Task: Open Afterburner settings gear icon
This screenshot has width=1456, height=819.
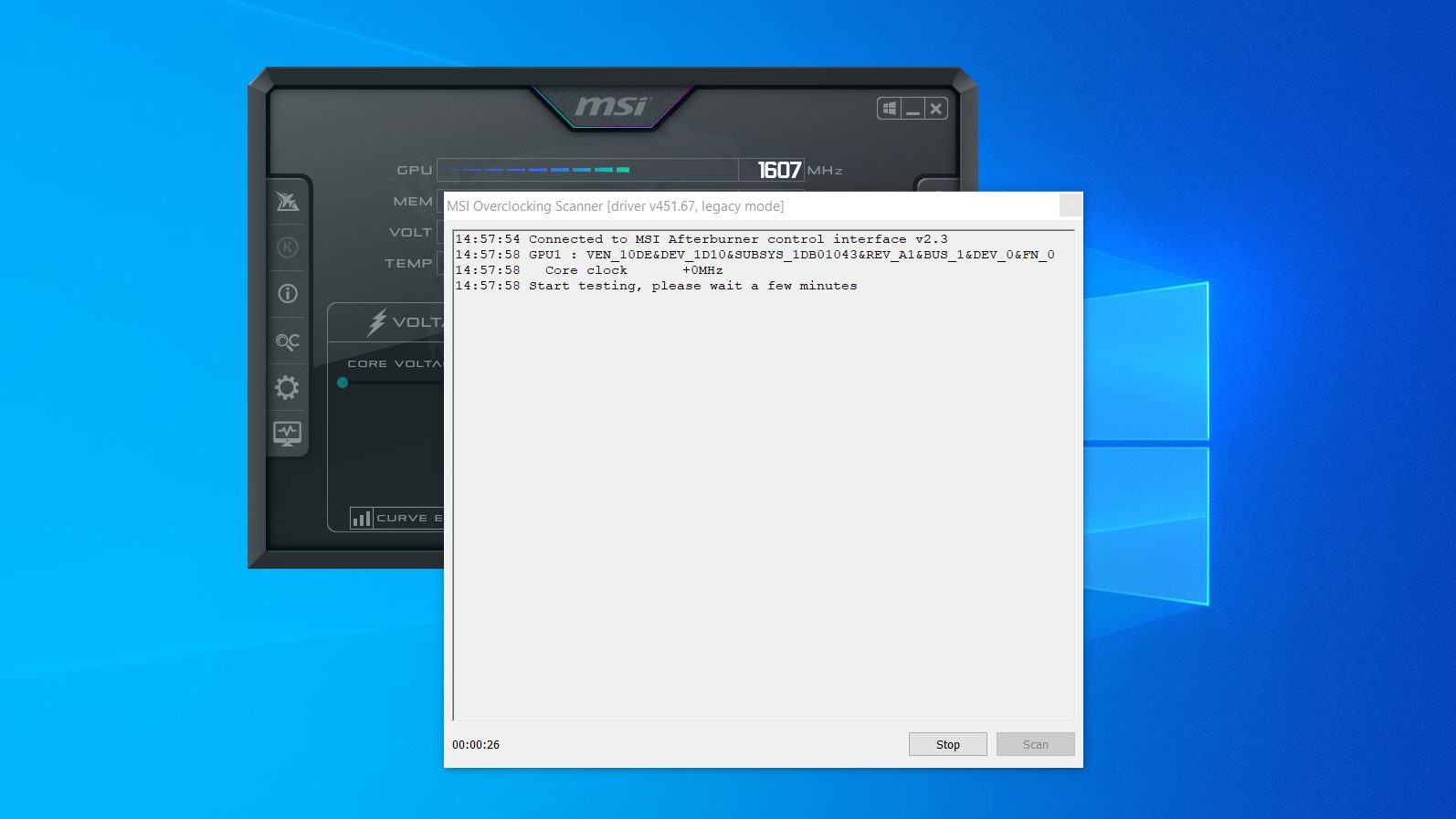Action: 287,387
